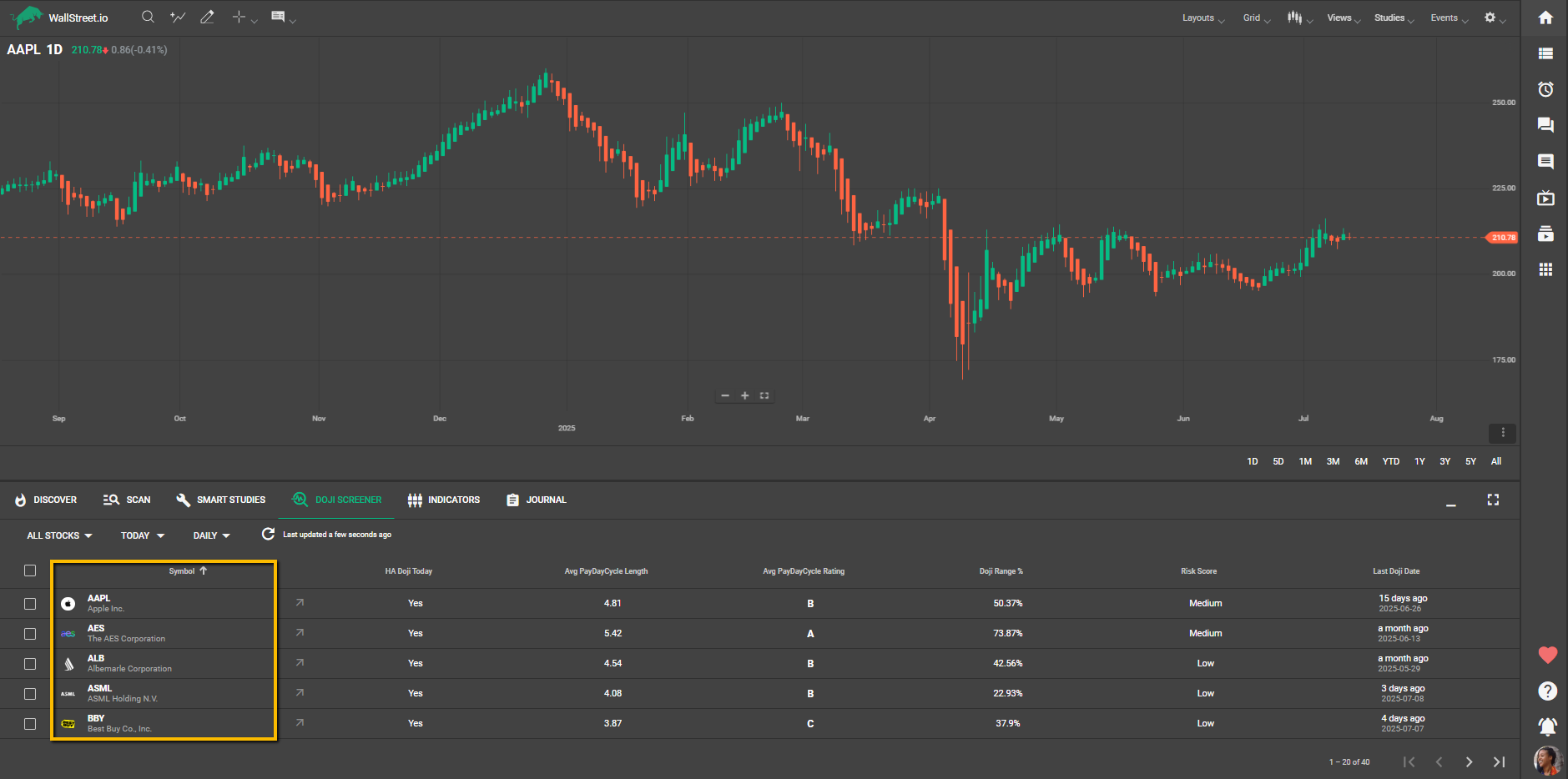Open the Views dropdown
The width and height of the screenshot is (1568, 779).
coord(1344,18)
